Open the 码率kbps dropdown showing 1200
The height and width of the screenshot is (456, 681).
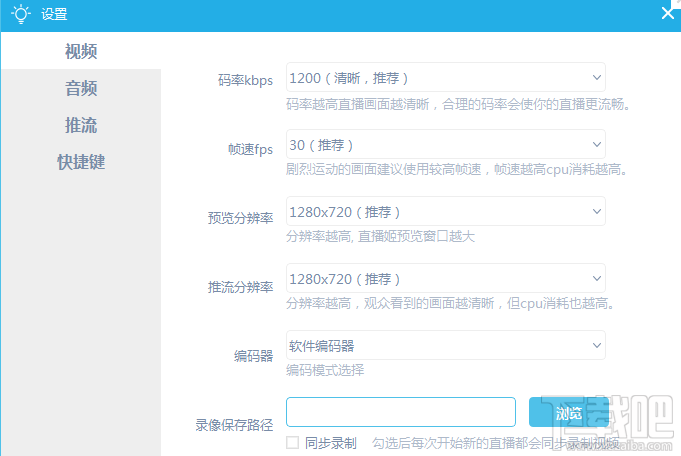click(x=446, y=77)
